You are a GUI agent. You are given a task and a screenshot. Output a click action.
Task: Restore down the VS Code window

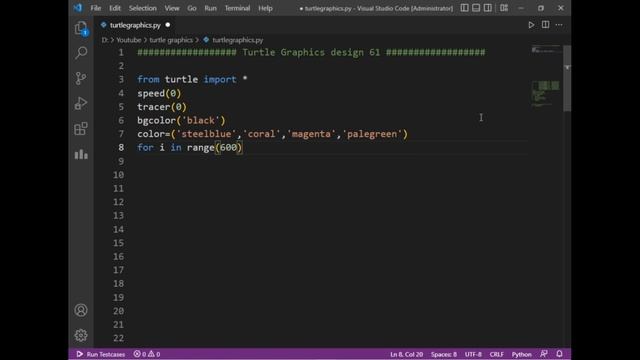541,8
